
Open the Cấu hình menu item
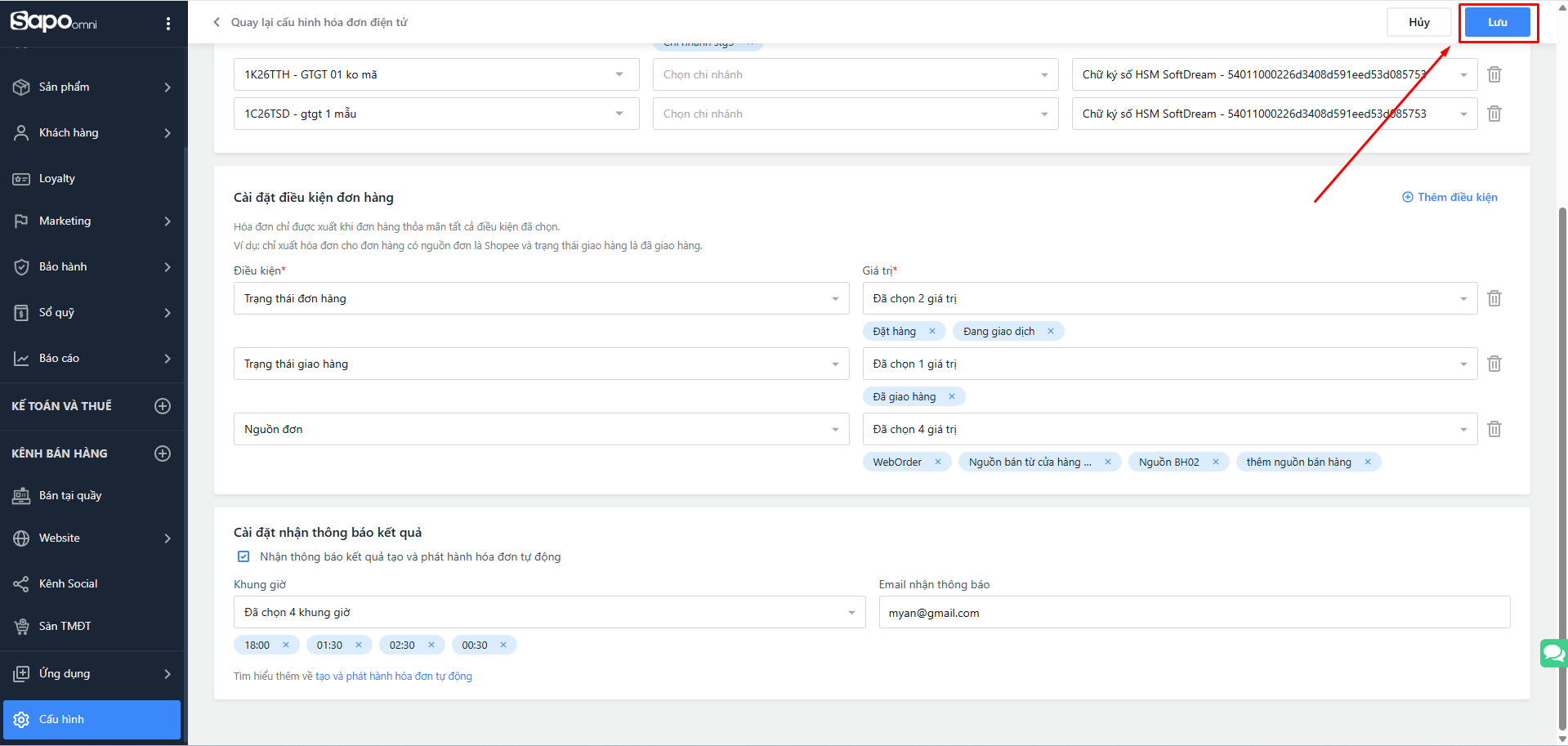(x=92, y=719)
